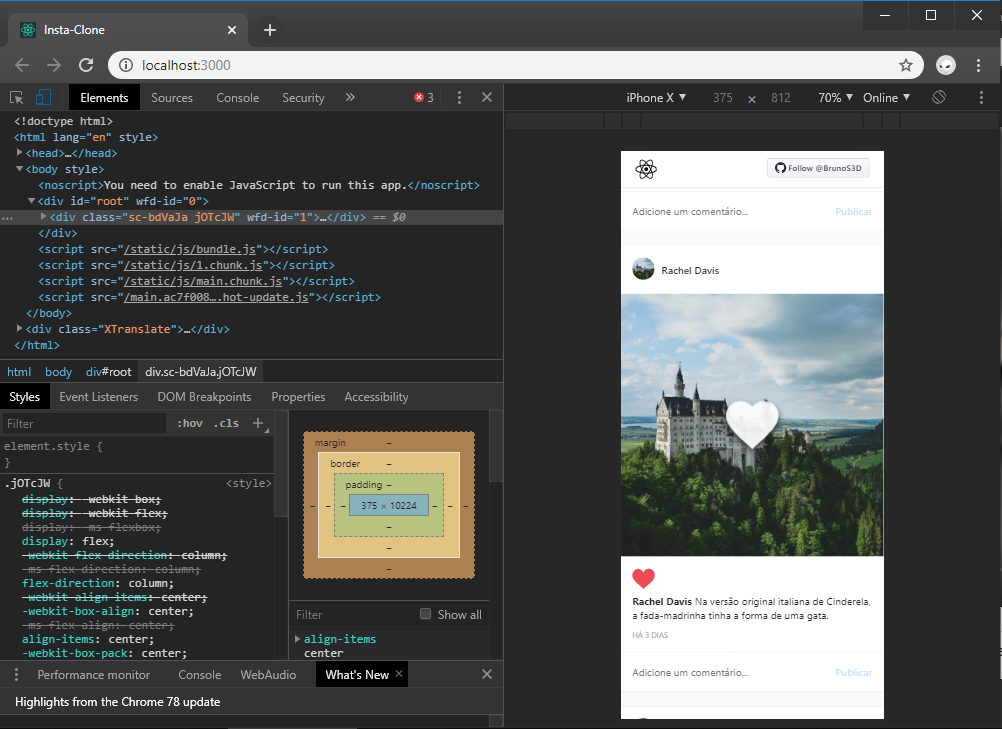The width and height of the screenshot is (1002, 729).
Task: Click the top Publicar button
Action: (x=854, y=211)
